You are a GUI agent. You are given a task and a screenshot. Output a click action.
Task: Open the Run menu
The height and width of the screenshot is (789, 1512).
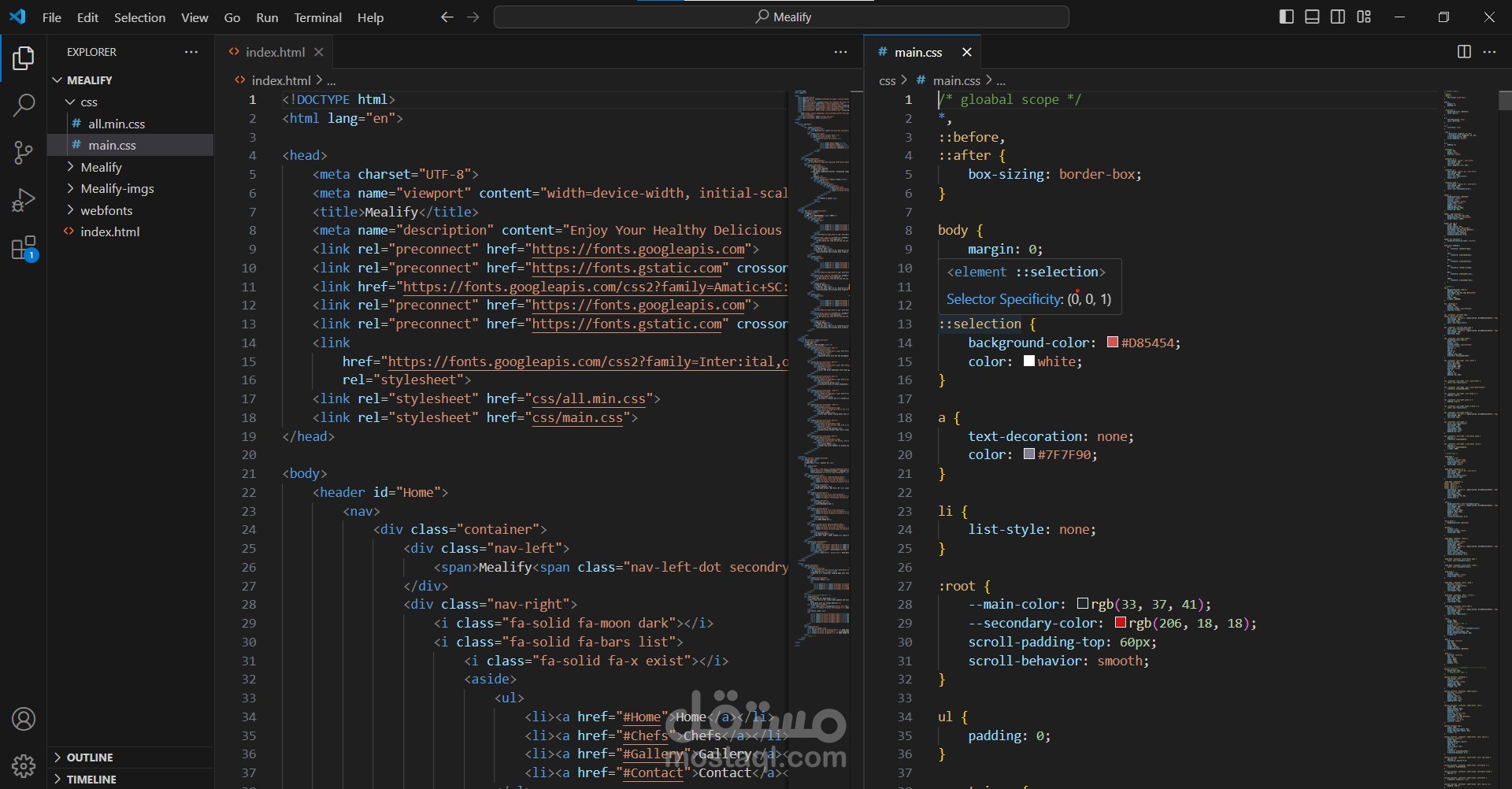[267, 17]
